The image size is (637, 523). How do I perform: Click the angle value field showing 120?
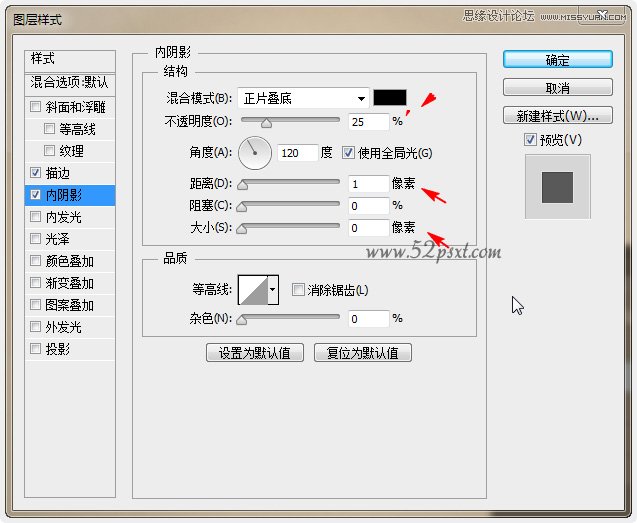click(297, 153)
